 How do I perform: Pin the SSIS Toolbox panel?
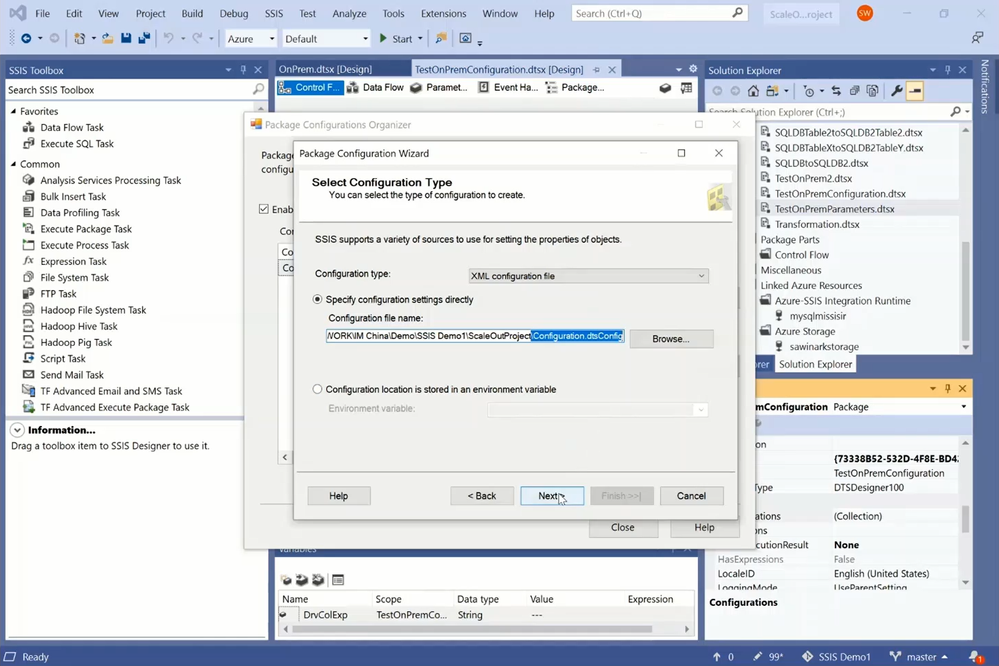[x=243, y=69]
